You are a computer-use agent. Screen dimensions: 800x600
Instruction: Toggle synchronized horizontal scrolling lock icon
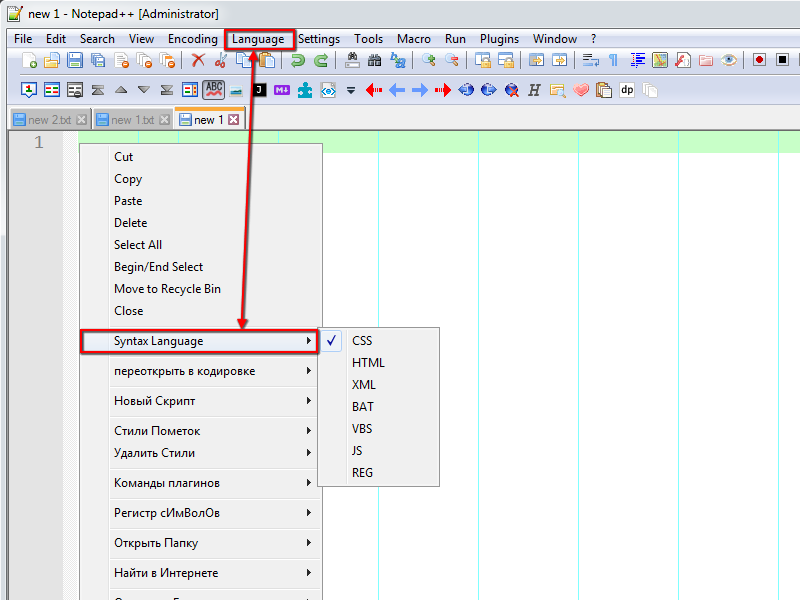pyautogui.click(x=506, y=60)
